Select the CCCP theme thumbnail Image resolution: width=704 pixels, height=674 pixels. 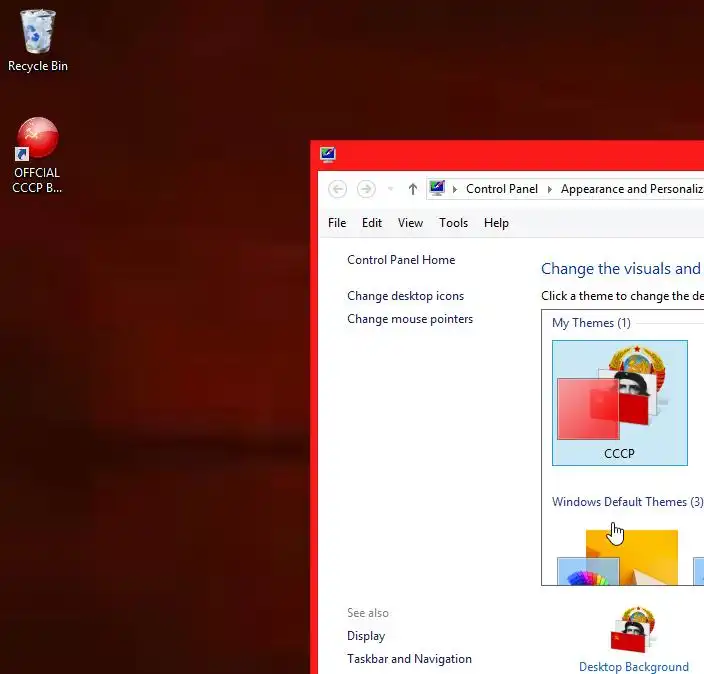(620, 403)
